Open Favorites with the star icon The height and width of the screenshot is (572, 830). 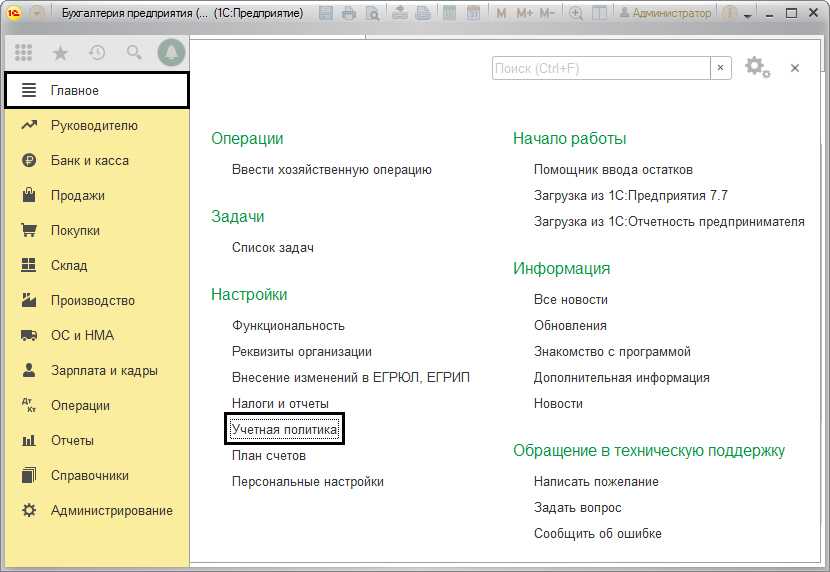click(x=60, y=53)
